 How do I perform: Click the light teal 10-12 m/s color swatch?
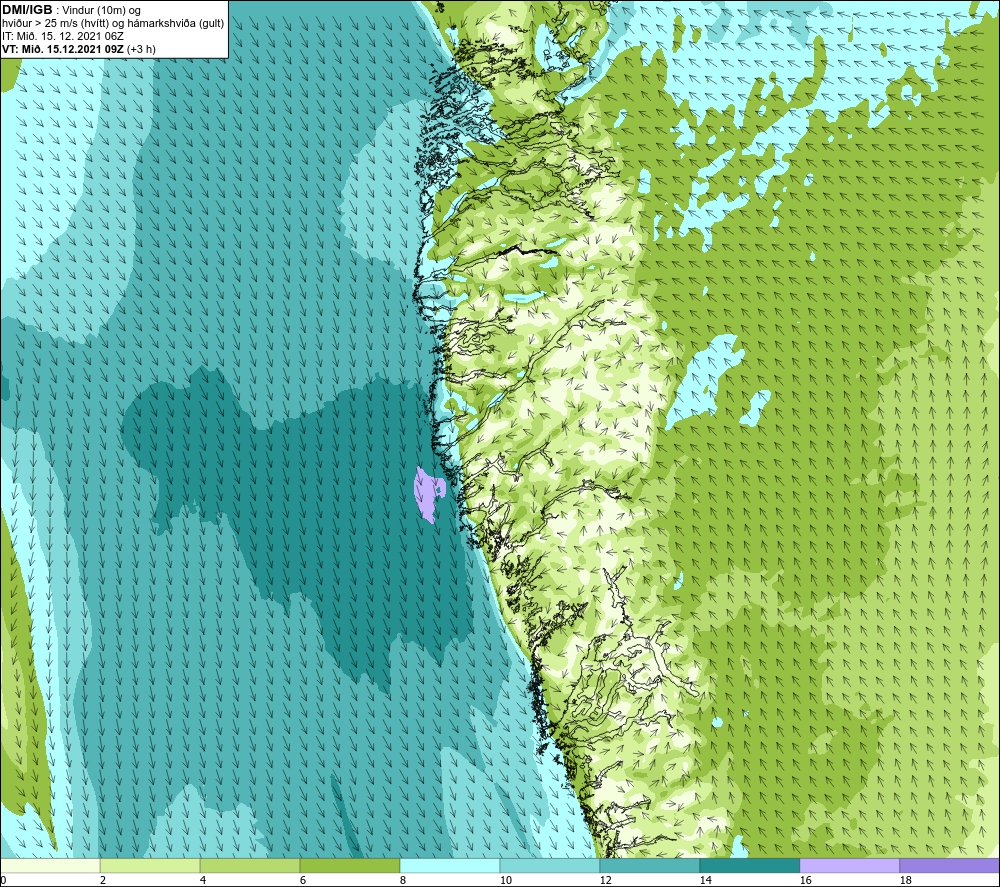pos(550,865)
